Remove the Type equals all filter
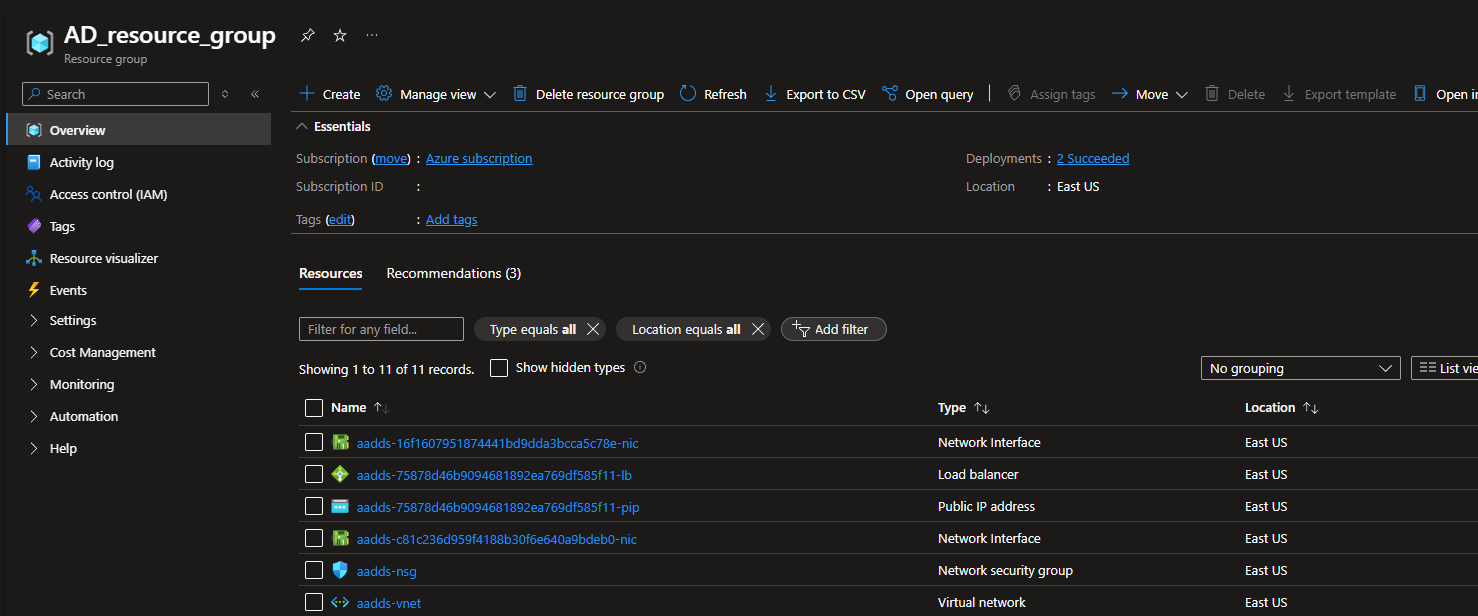The width and height of the screenshot is (1478, 616). pyautogui.click(x=593, y=329)
